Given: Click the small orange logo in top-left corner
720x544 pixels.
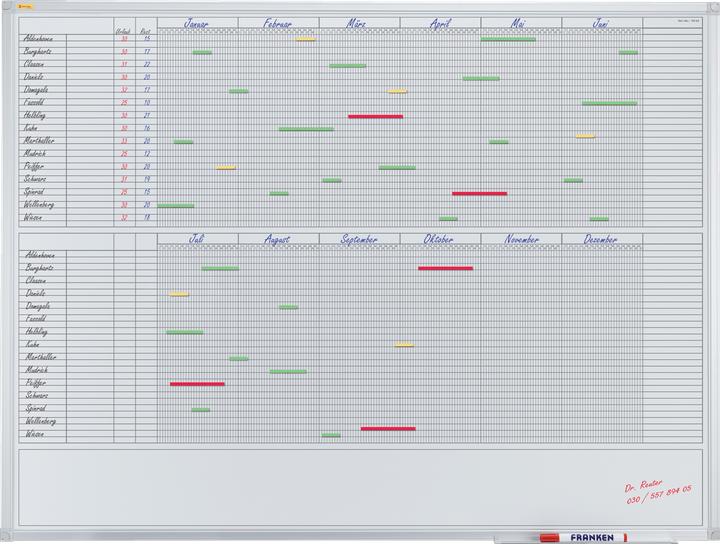Looking at the screenshot, I should point(25,7).
